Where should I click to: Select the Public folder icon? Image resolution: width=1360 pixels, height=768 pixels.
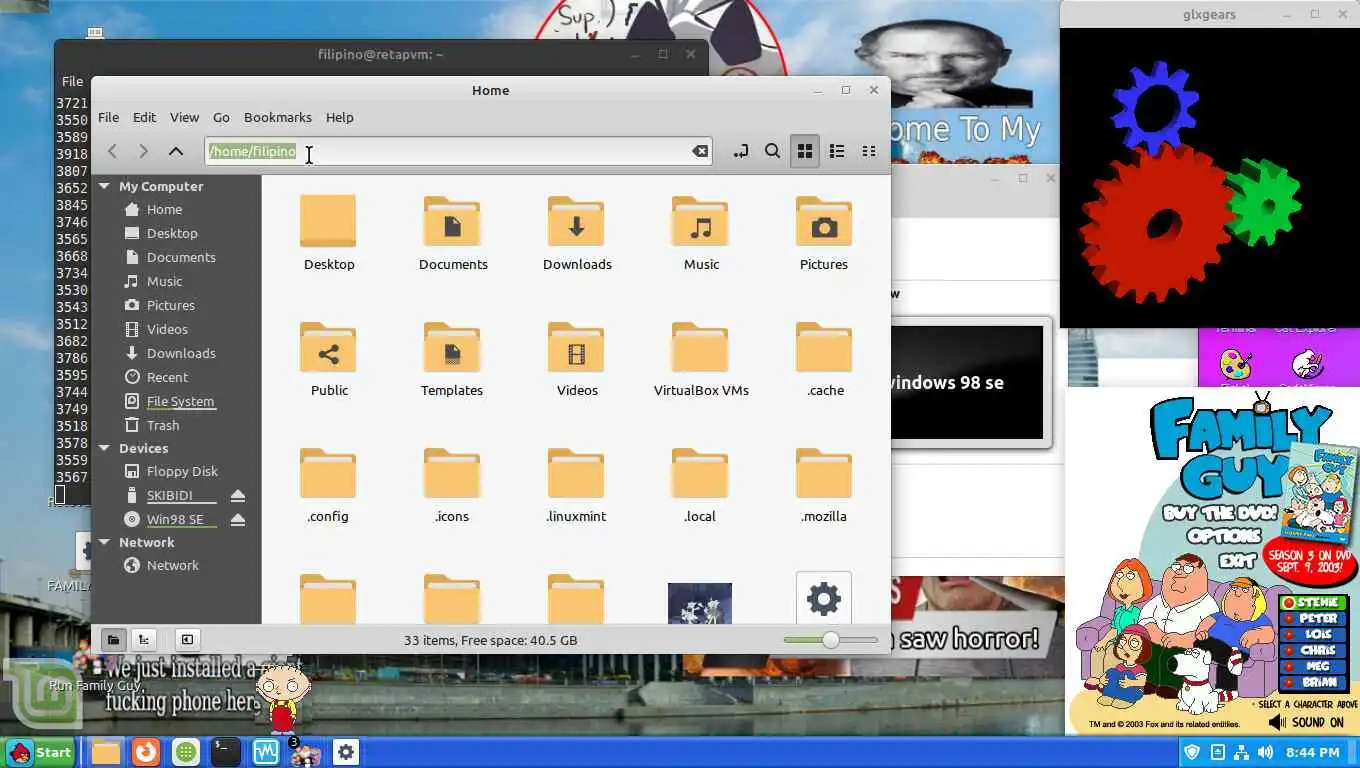[328, 347]
